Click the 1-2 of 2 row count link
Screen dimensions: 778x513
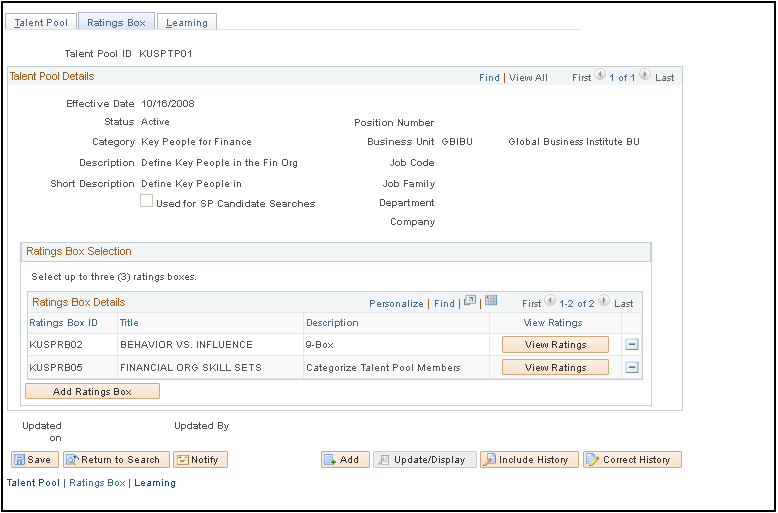click(x=577, y=304)
